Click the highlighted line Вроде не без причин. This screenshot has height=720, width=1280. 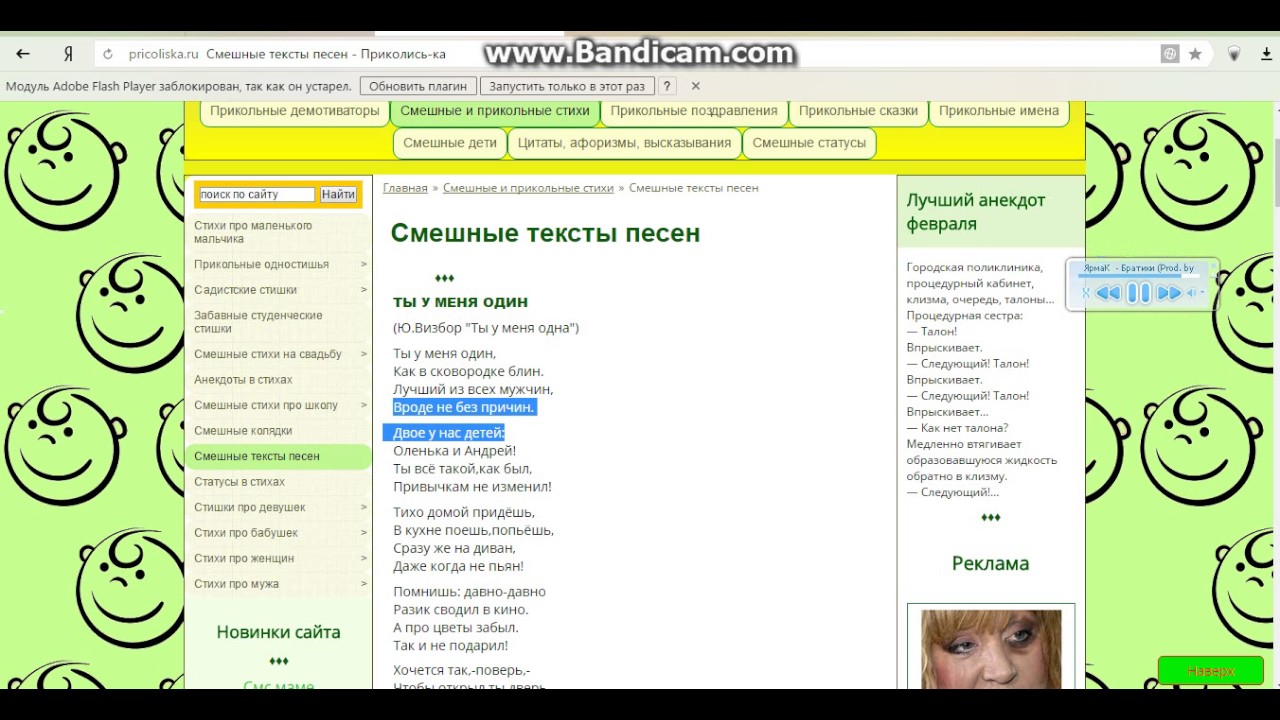point(464,407)
